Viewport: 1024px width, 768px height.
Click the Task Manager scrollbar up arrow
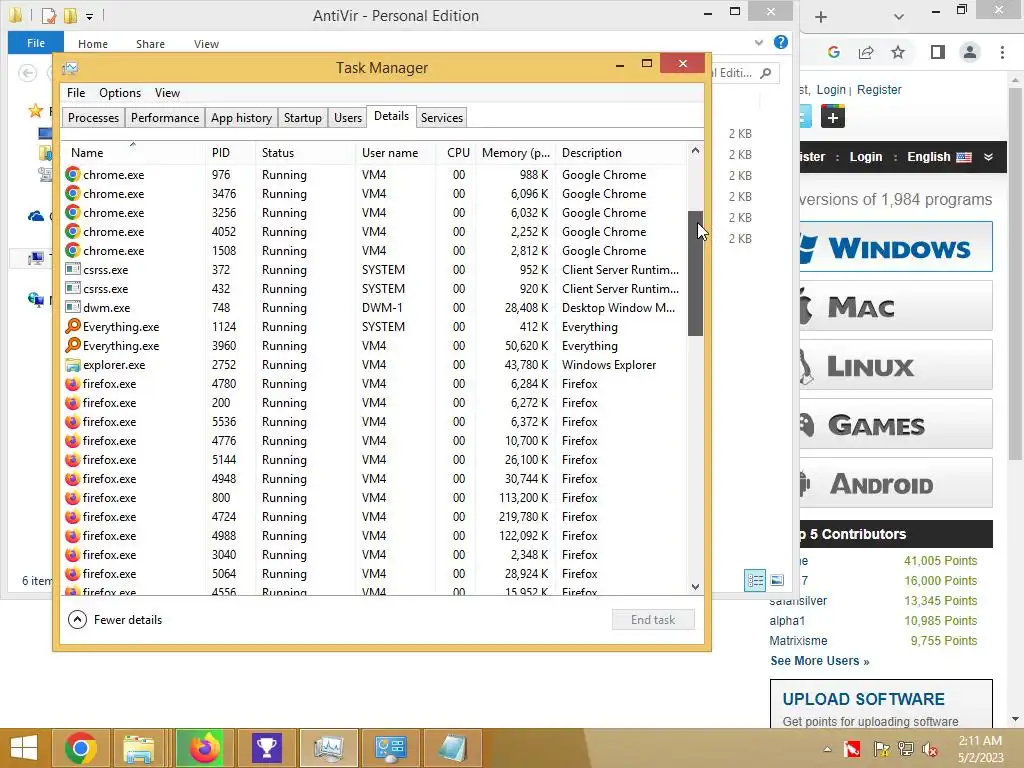point(695,151)
